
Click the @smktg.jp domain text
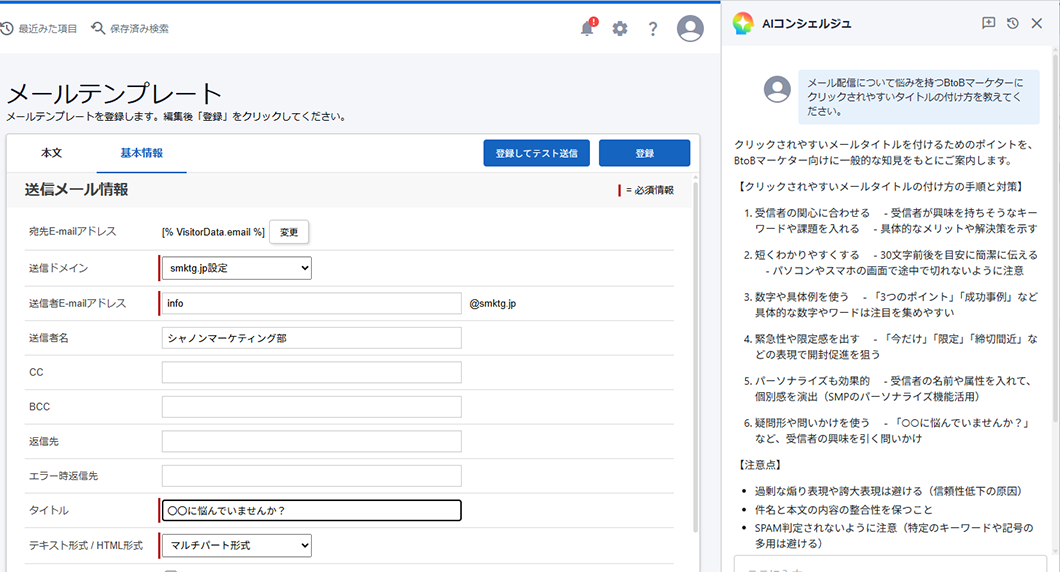tap(492, 303)
